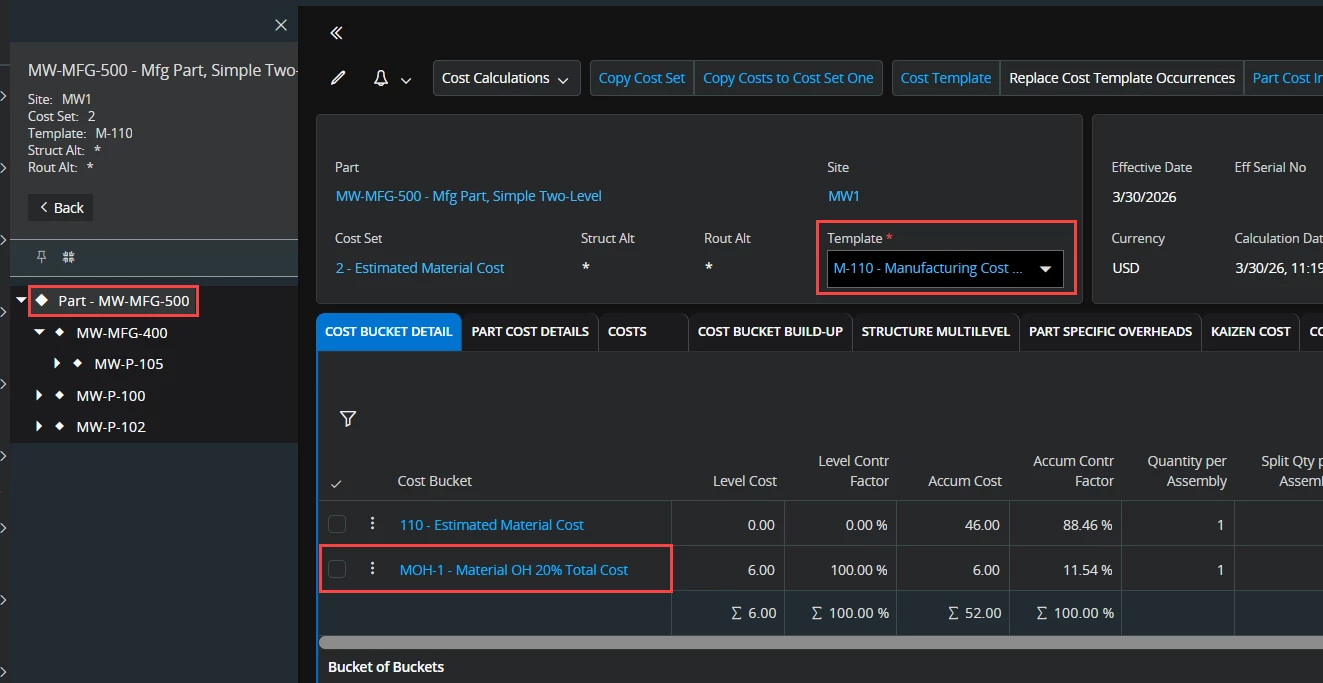The height and width of the screenshot is (683, 1323).
Task: Open row menu for Estimated Material Cost
Action: click(x=372, y=524)
